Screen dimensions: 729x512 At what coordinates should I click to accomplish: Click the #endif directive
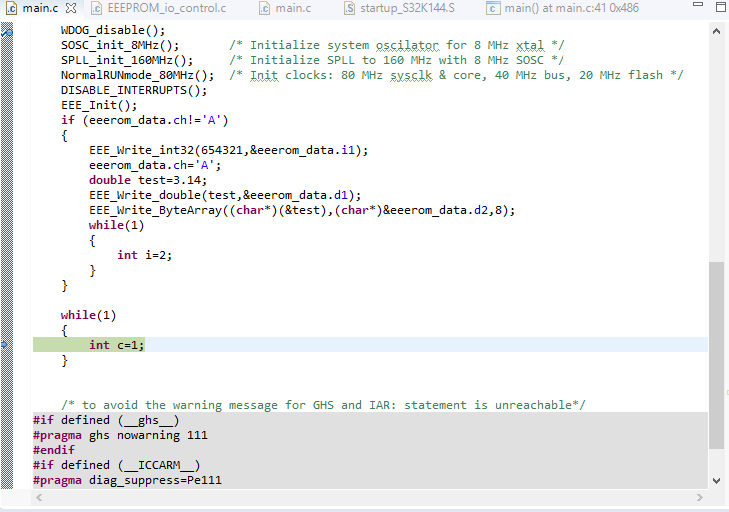click(53, 450)
